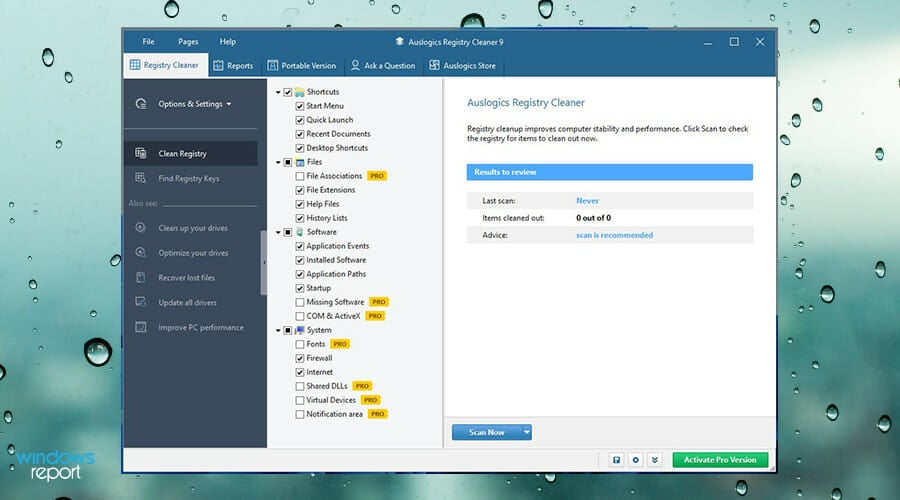
Task: Click the Improve PC performance icon
Action: click(141, 327)
